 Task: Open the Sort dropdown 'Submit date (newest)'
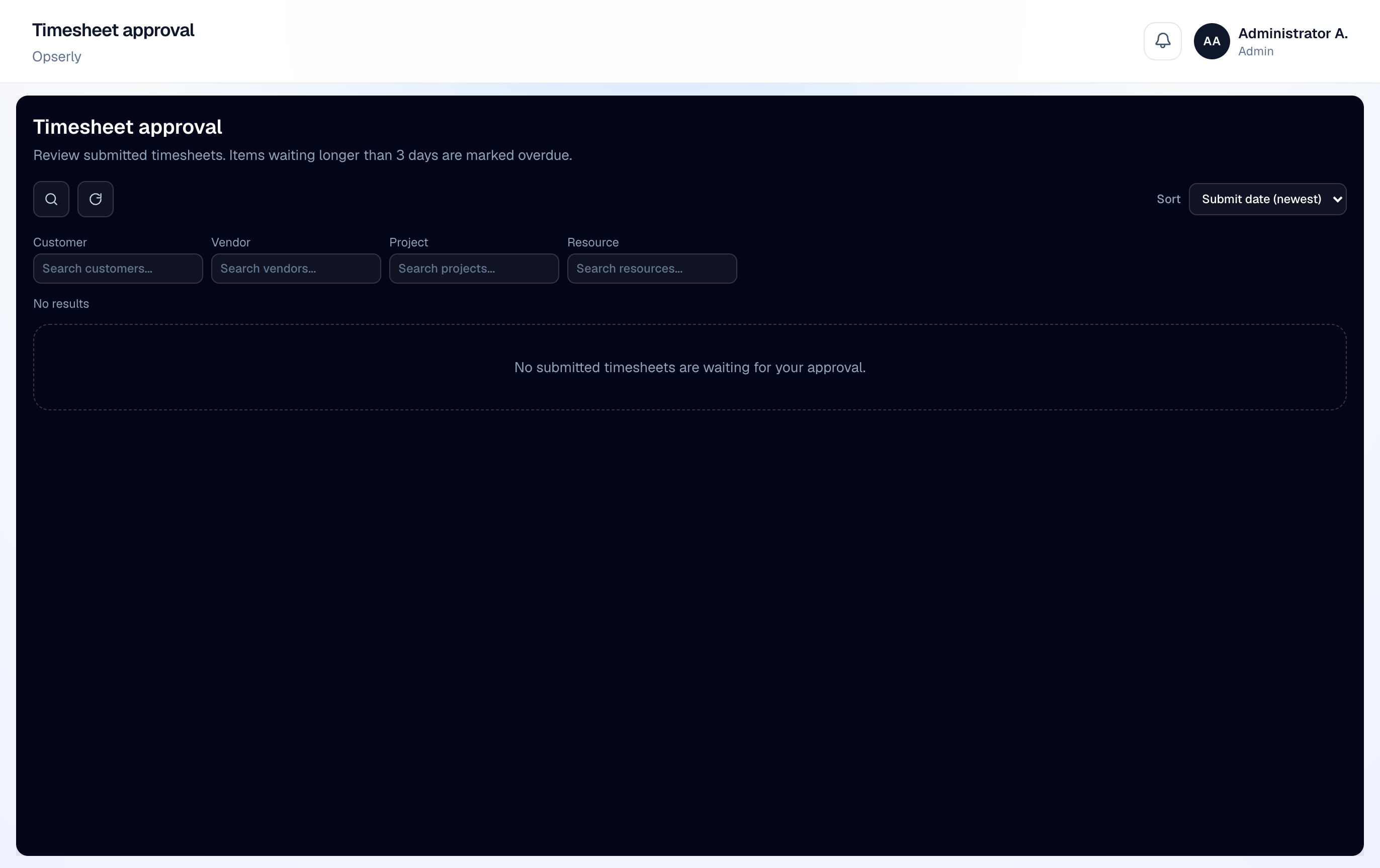click(x=1267, y=199)
